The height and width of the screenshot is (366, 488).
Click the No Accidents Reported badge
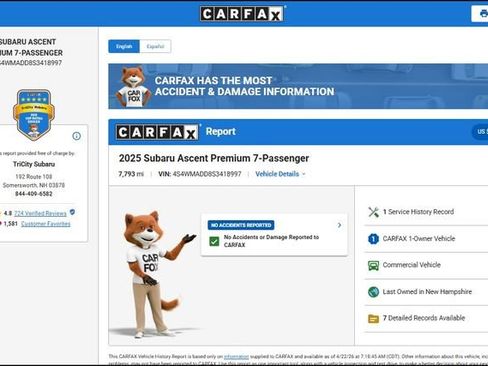tap(241, 225)
